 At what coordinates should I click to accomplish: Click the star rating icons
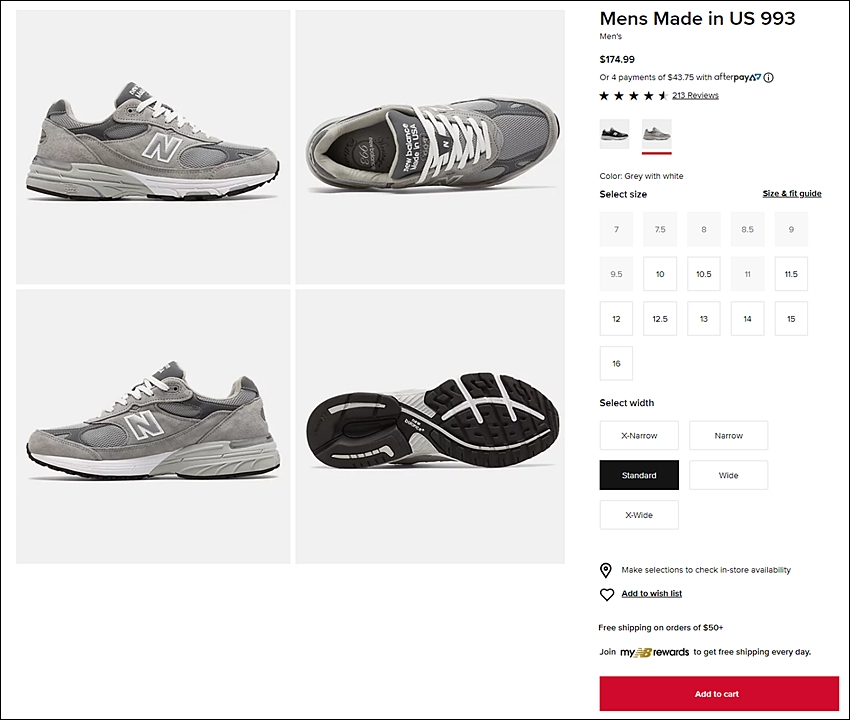coord(633,96)
